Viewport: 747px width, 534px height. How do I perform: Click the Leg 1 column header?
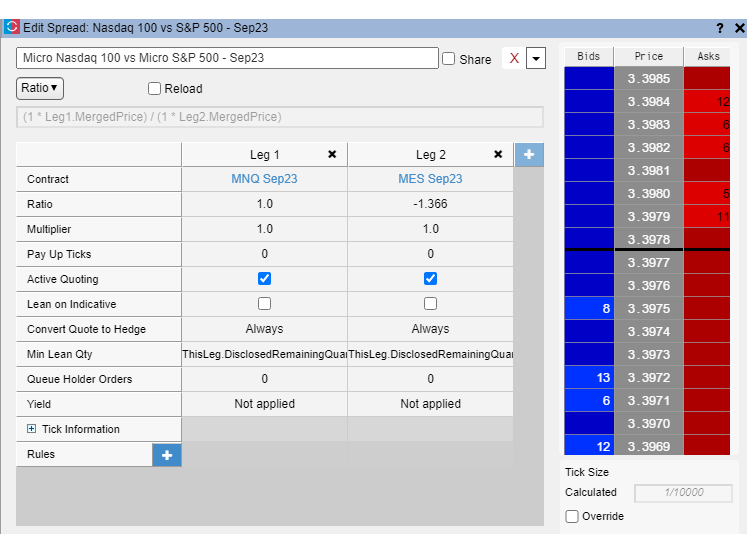264,154
